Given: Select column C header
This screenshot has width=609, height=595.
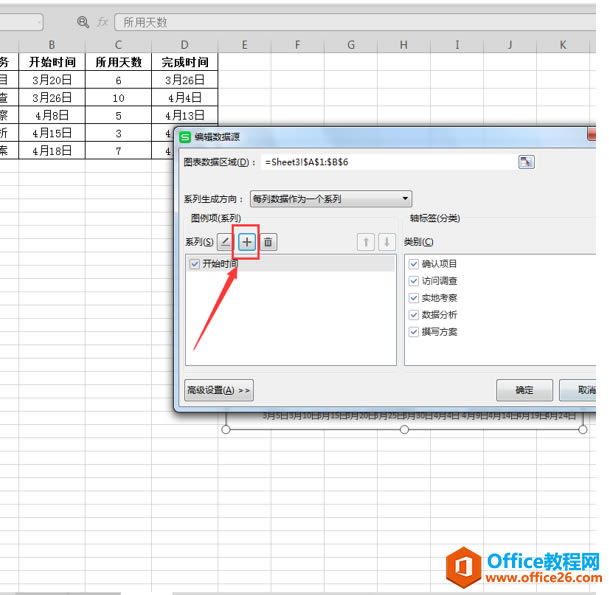Looking at the screenshot, I should click(118, 45).
